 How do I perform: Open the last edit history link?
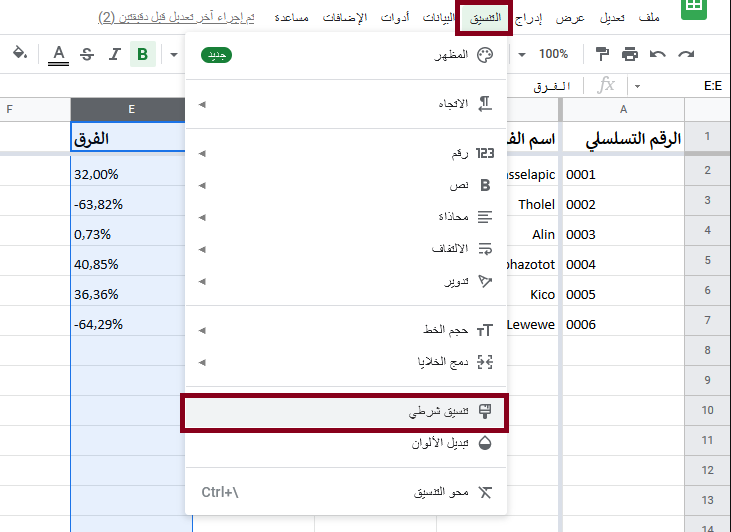[176, 18]
